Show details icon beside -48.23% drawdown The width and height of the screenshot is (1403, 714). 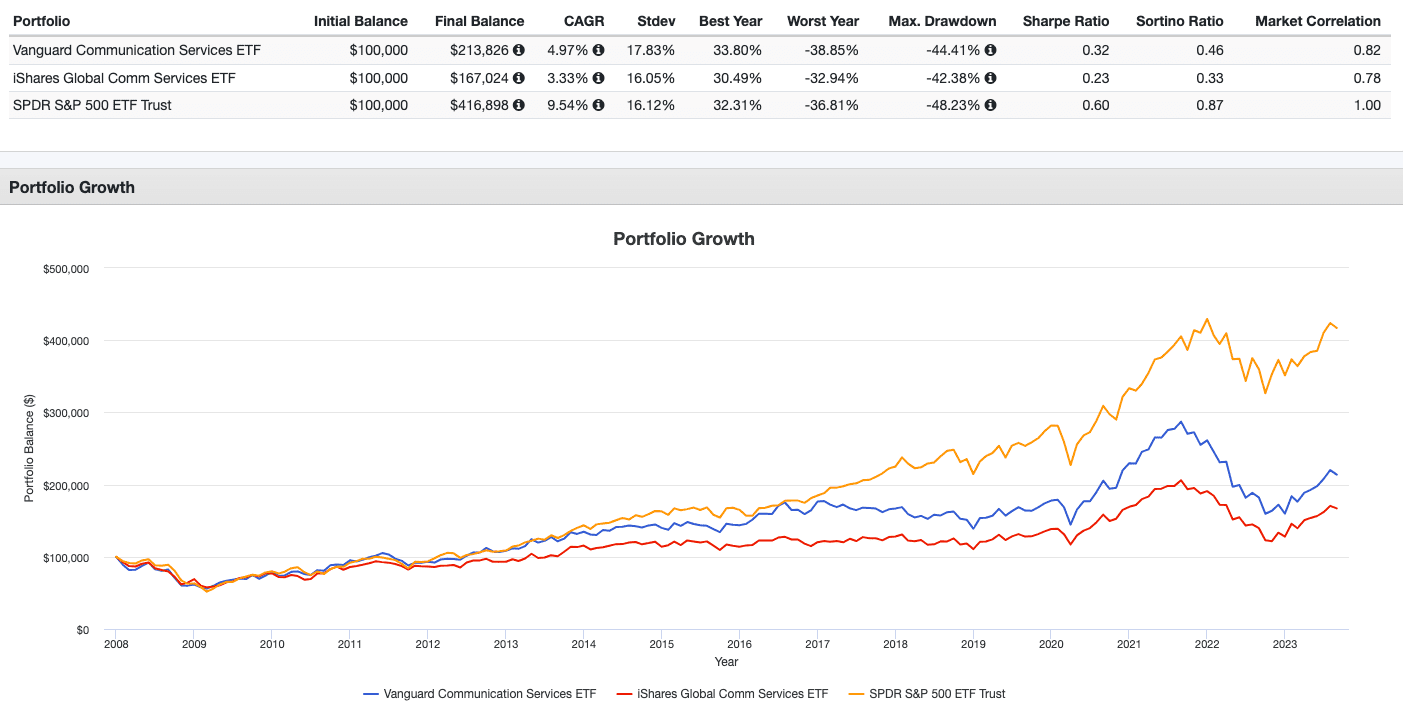click(990, 105)
